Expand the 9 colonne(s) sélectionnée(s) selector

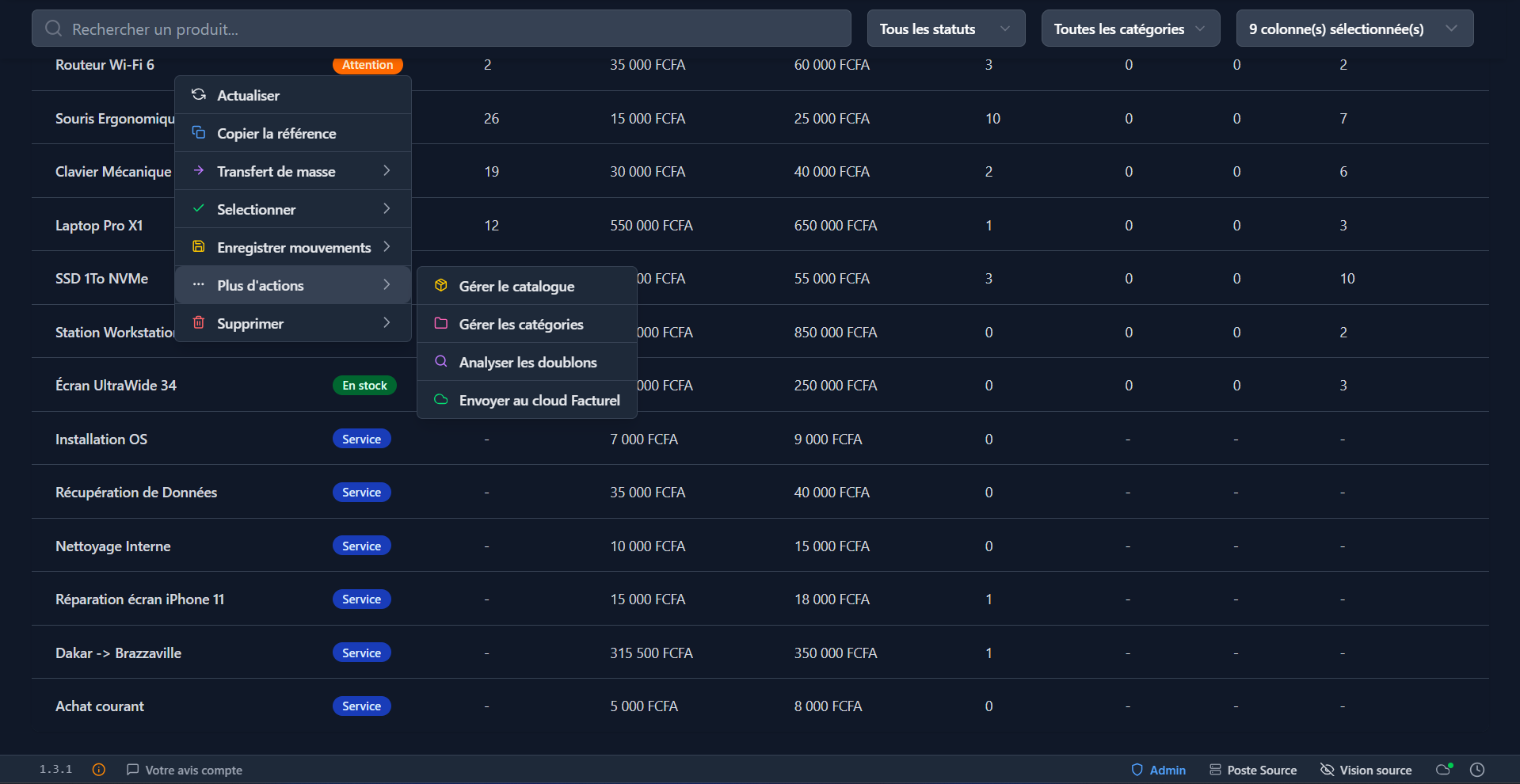point(1355,29)
